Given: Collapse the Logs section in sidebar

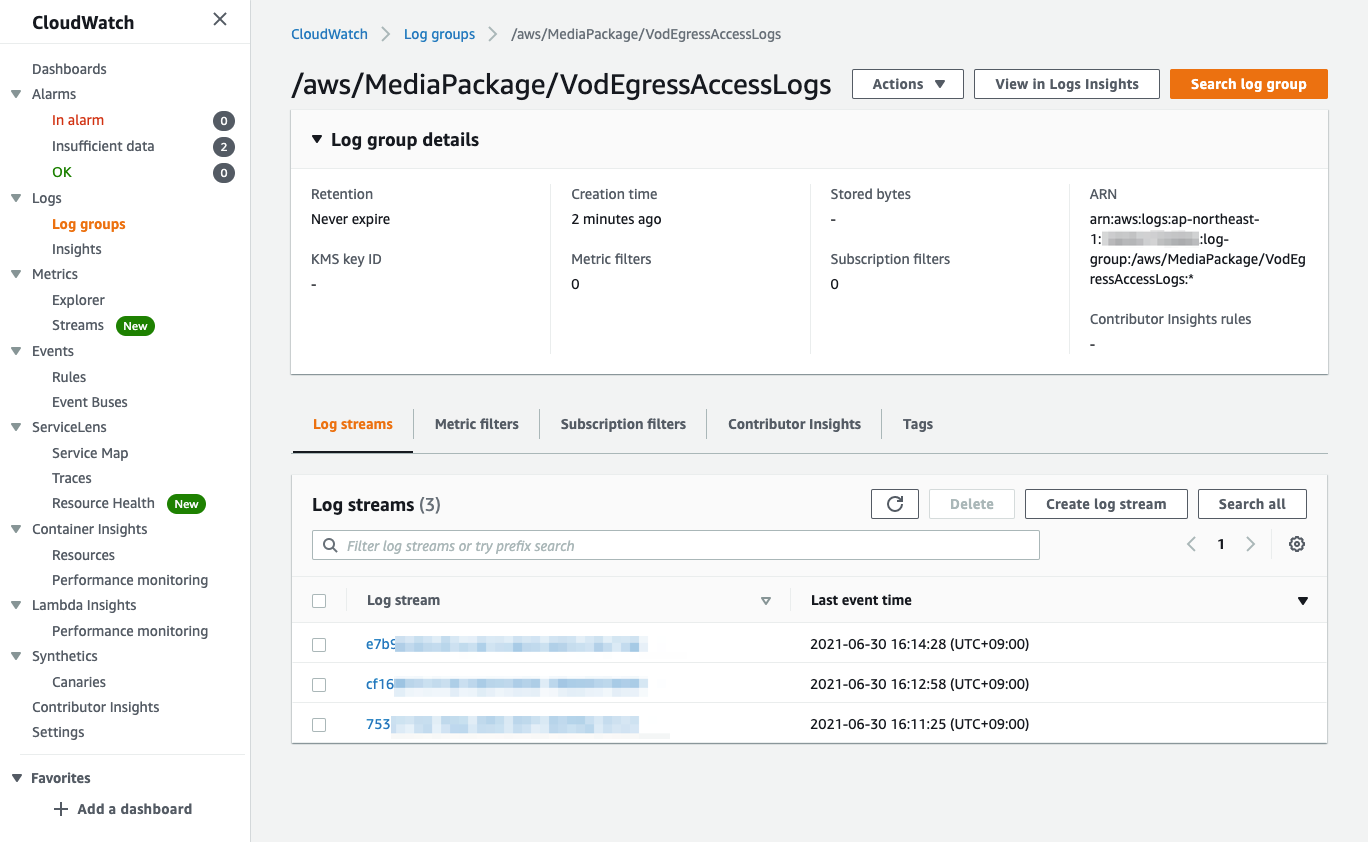Looking at the screenshot, I should [16, 198].
